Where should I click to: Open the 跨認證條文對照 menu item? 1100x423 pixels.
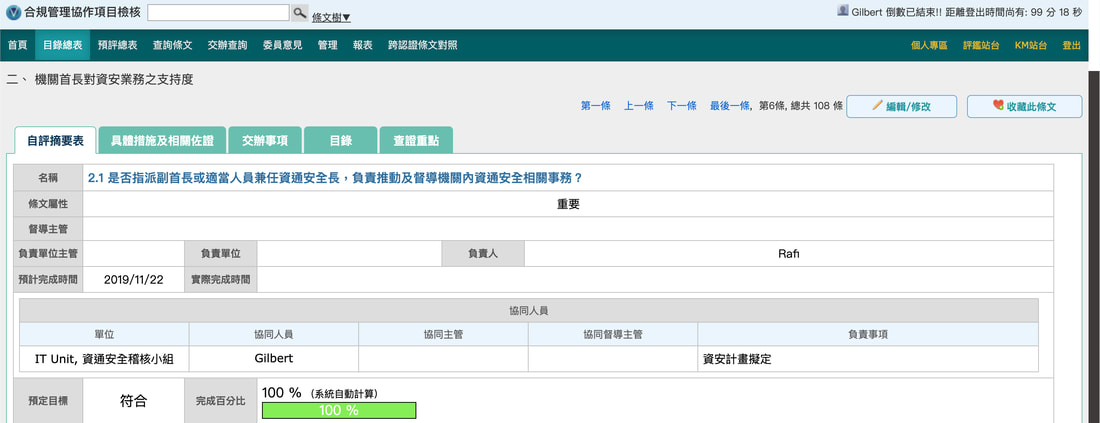click(x=423, y=45)
